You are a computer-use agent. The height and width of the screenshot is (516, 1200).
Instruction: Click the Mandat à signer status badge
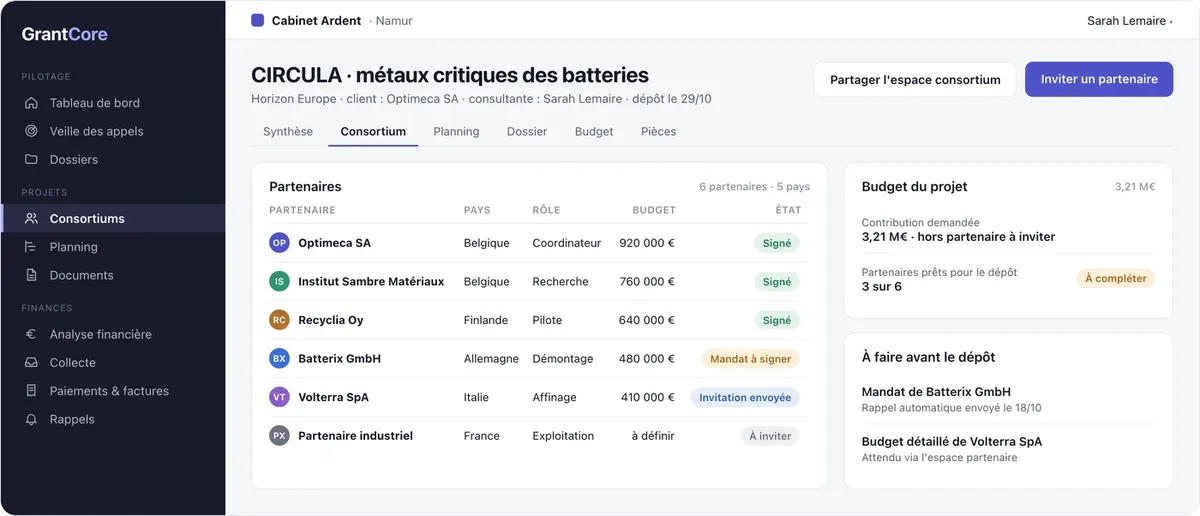coord(751,359)
